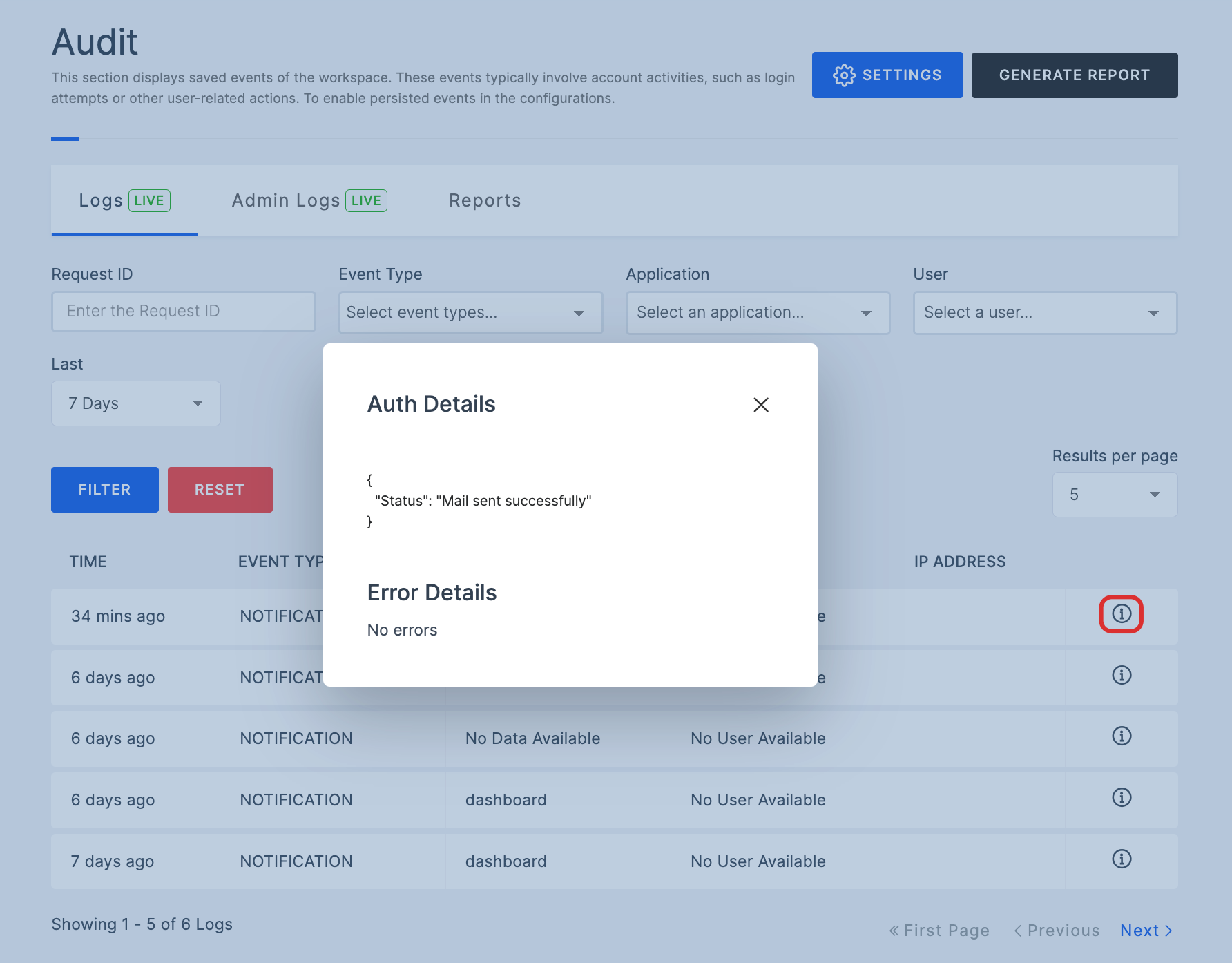Open the Reports tab

[485, 200]
